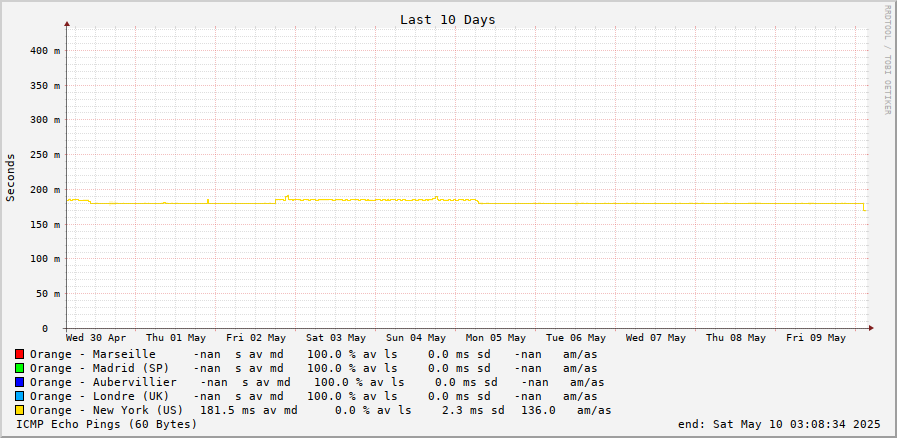Image resolution: width=897 pixels, height=438 pixels.
Task: Click the X-axis arrowhead at right end
Action: [x=871, y=328]
